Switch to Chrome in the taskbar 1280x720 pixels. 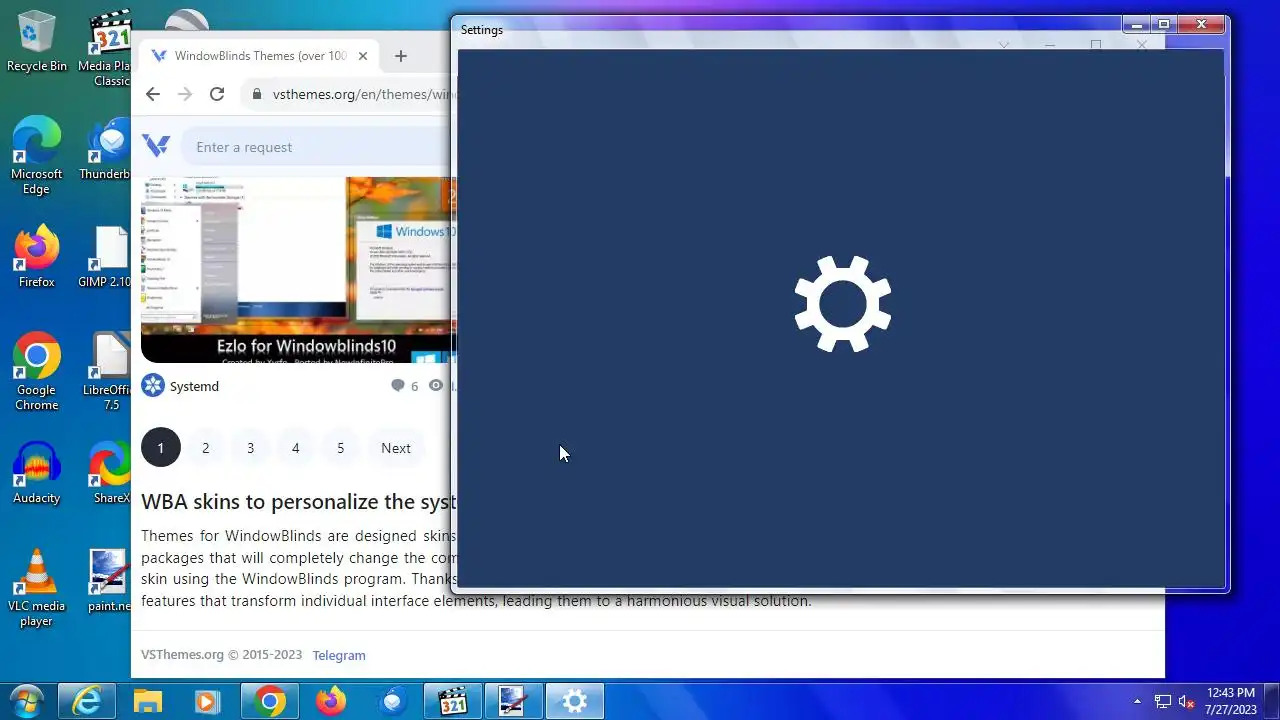[x=270, y=702]
